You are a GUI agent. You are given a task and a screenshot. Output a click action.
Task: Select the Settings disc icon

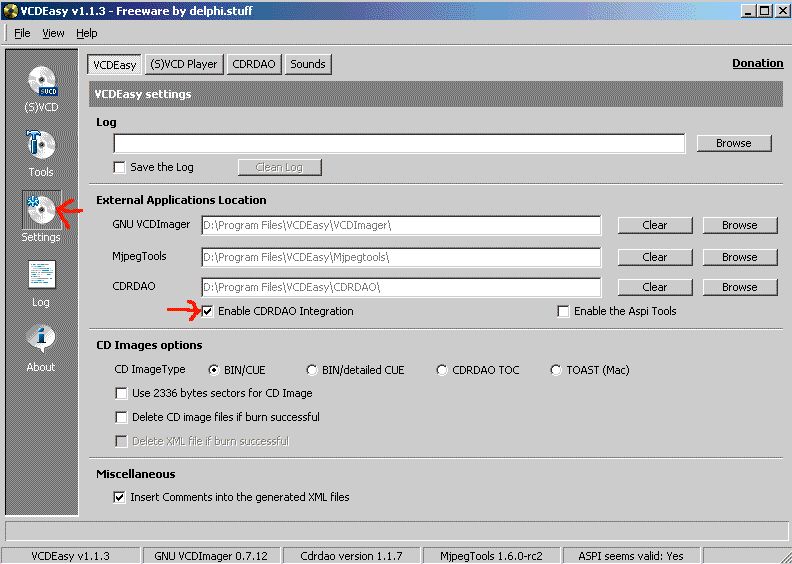(41, 210)
